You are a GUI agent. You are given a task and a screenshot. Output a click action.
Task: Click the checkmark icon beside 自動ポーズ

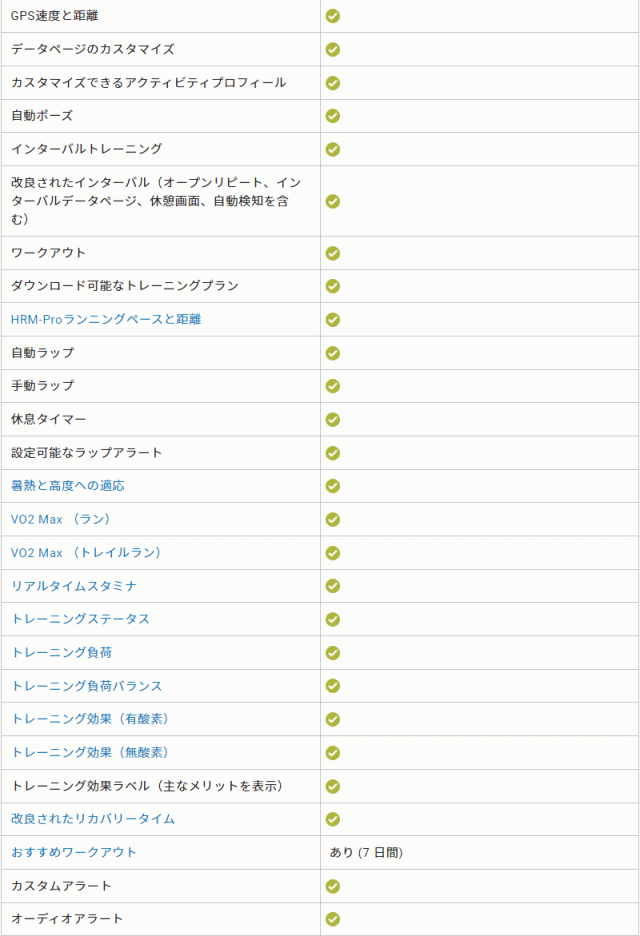coord(333,116)
